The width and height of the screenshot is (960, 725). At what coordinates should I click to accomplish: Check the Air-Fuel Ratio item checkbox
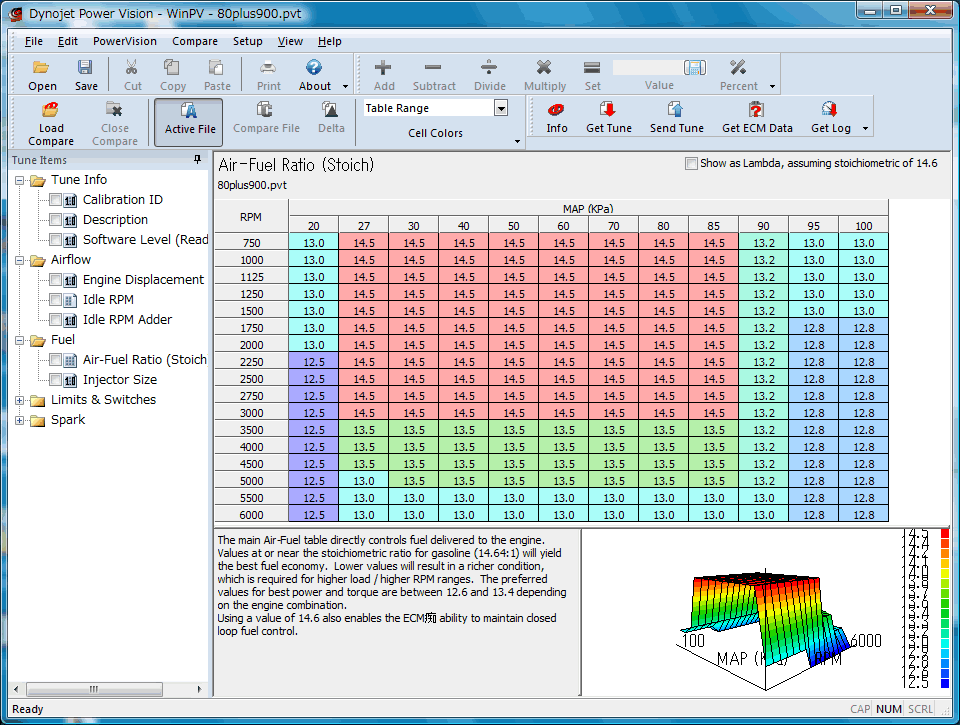[56, 359]
